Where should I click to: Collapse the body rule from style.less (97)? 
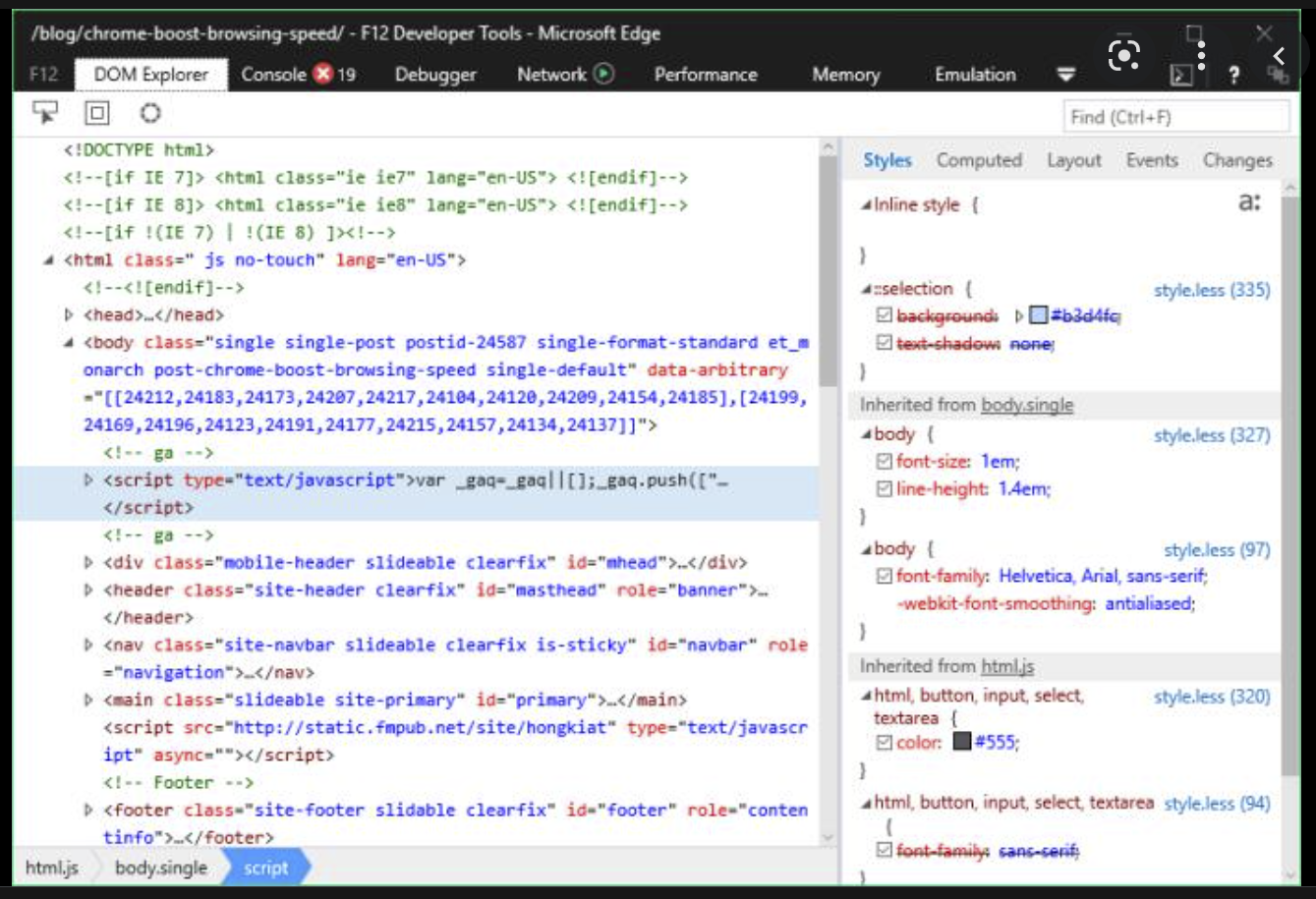coord(867,549)
